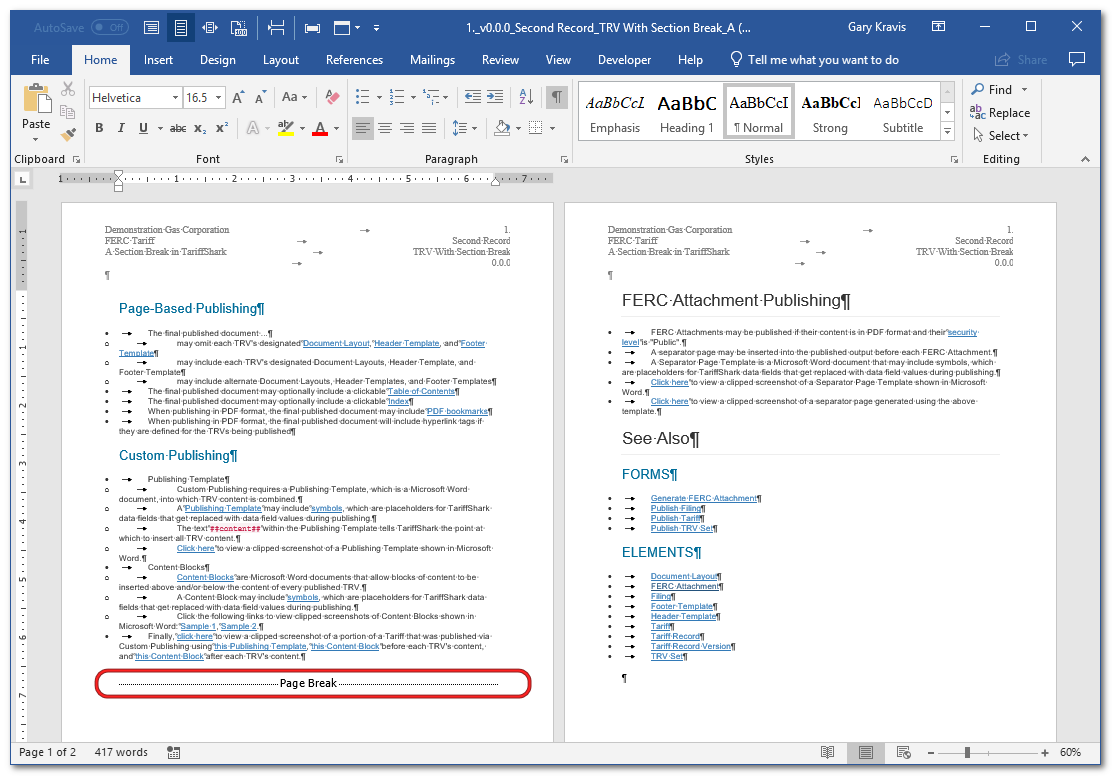
Task: Open the numbering style dropdown arrow
Action: click(413, 97)
